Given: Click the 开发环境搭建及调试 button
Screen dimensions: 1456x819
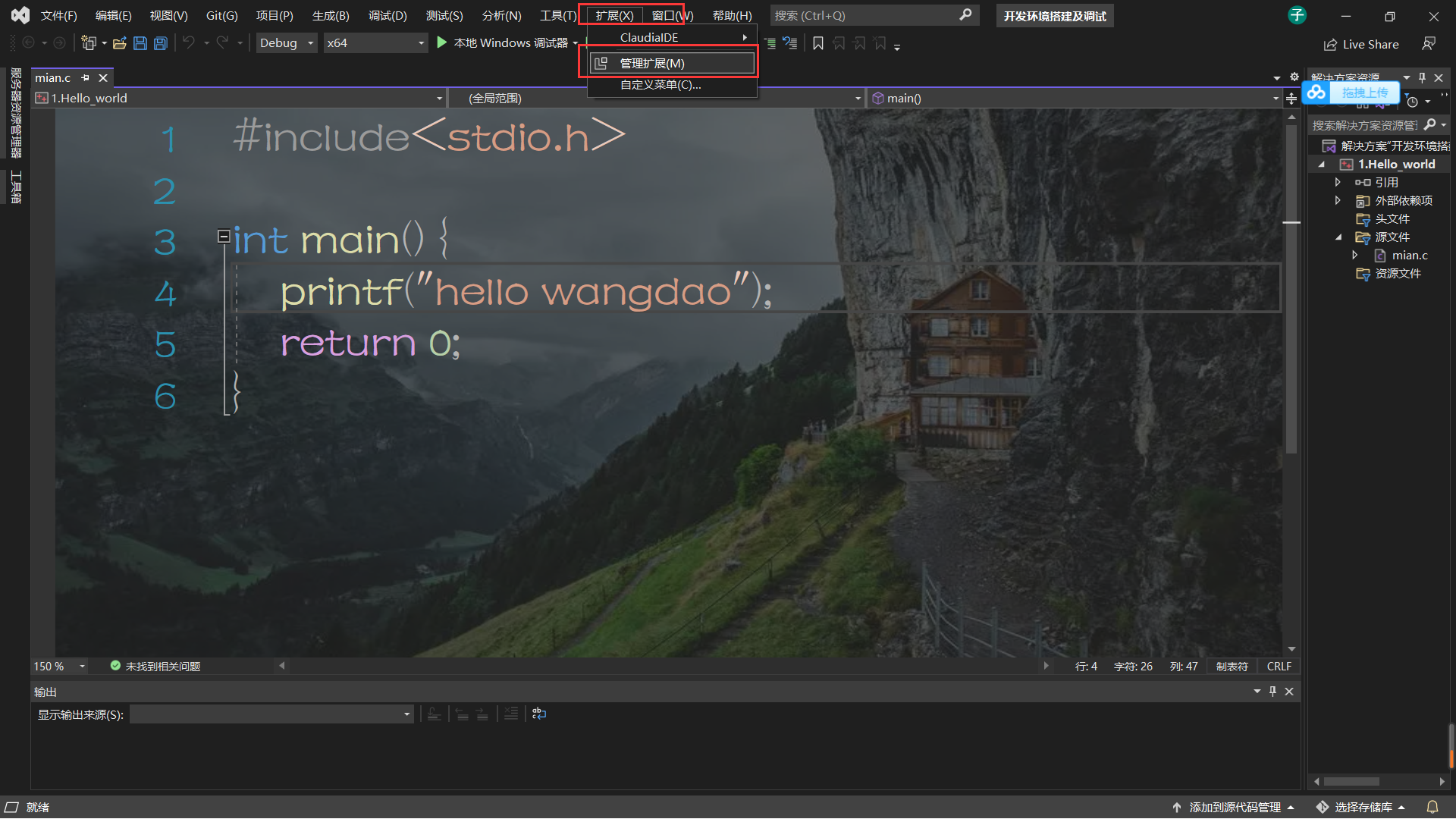Looking at the screenshot, I should point(1054,15).
